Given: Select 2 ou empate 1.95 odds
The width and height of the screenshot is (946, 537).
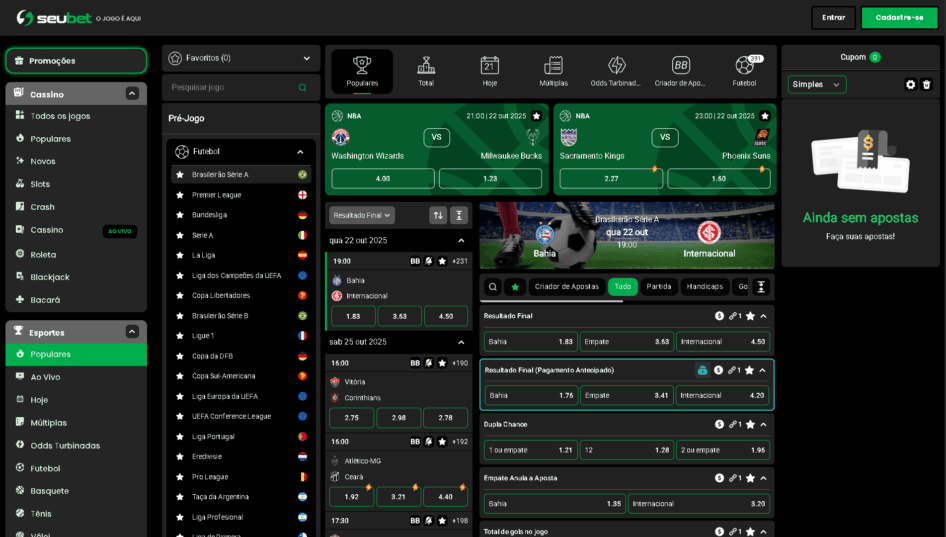Looking at the screenshot, I should (723, 450).
